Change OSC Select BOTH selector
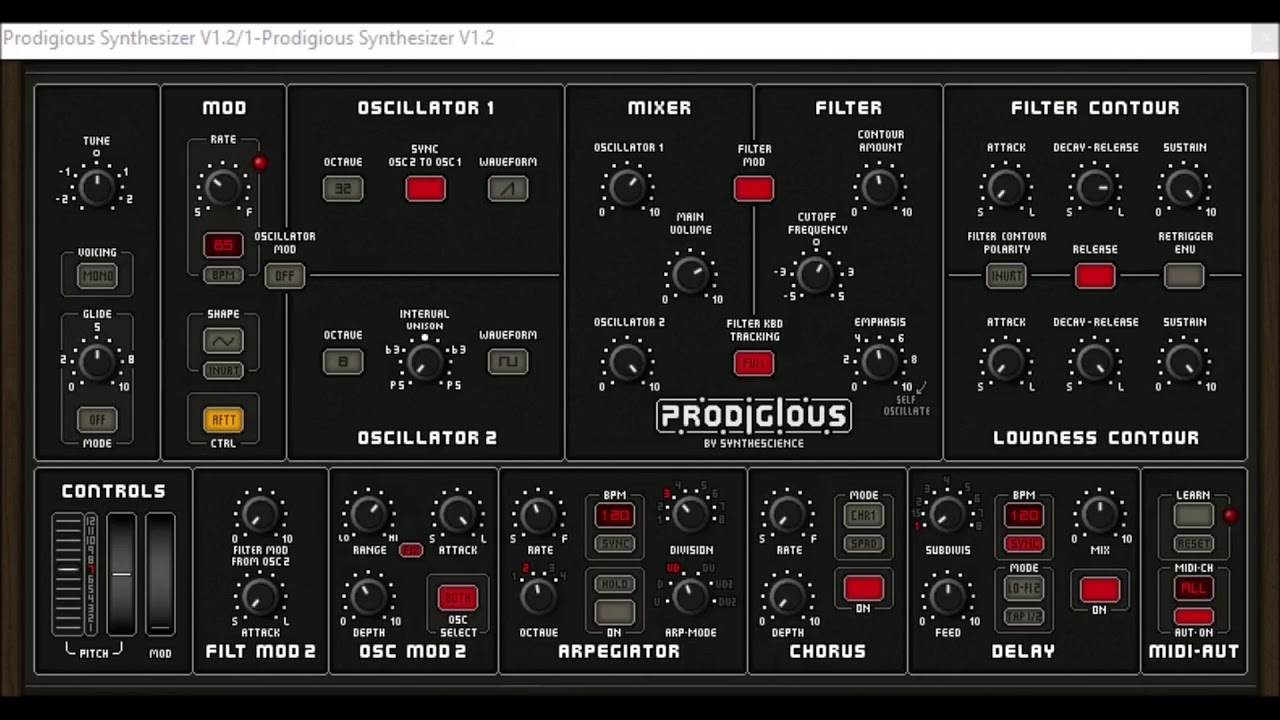 click(458, 597)
